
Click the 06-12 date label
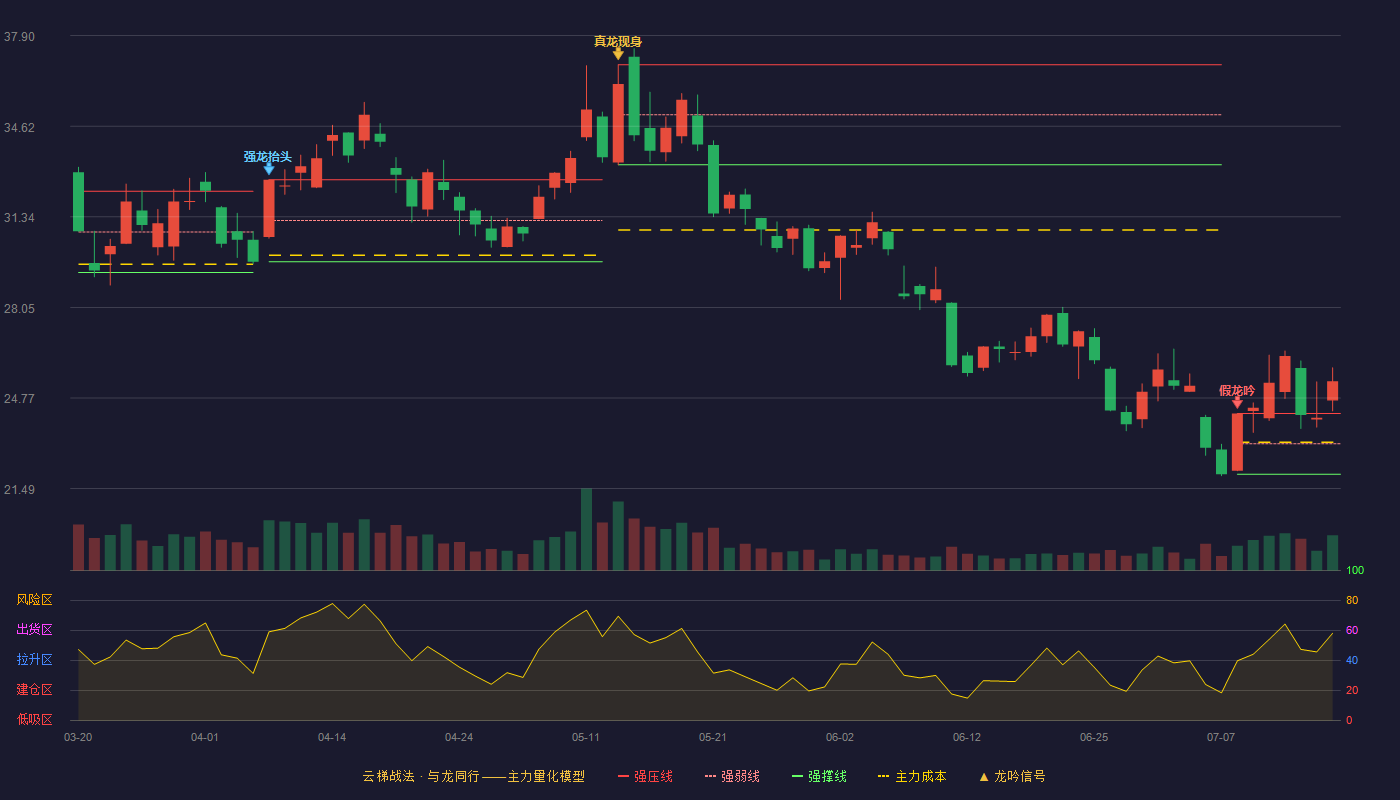[967, 737]
